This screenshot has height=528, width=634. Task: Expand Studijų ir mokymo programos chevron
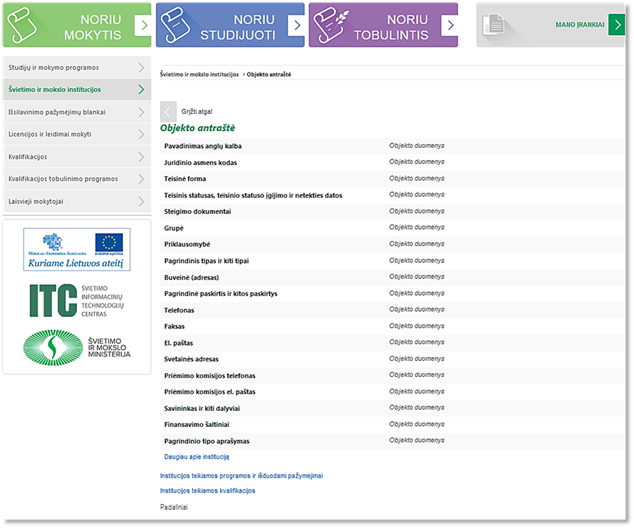[x=141, y=68]
